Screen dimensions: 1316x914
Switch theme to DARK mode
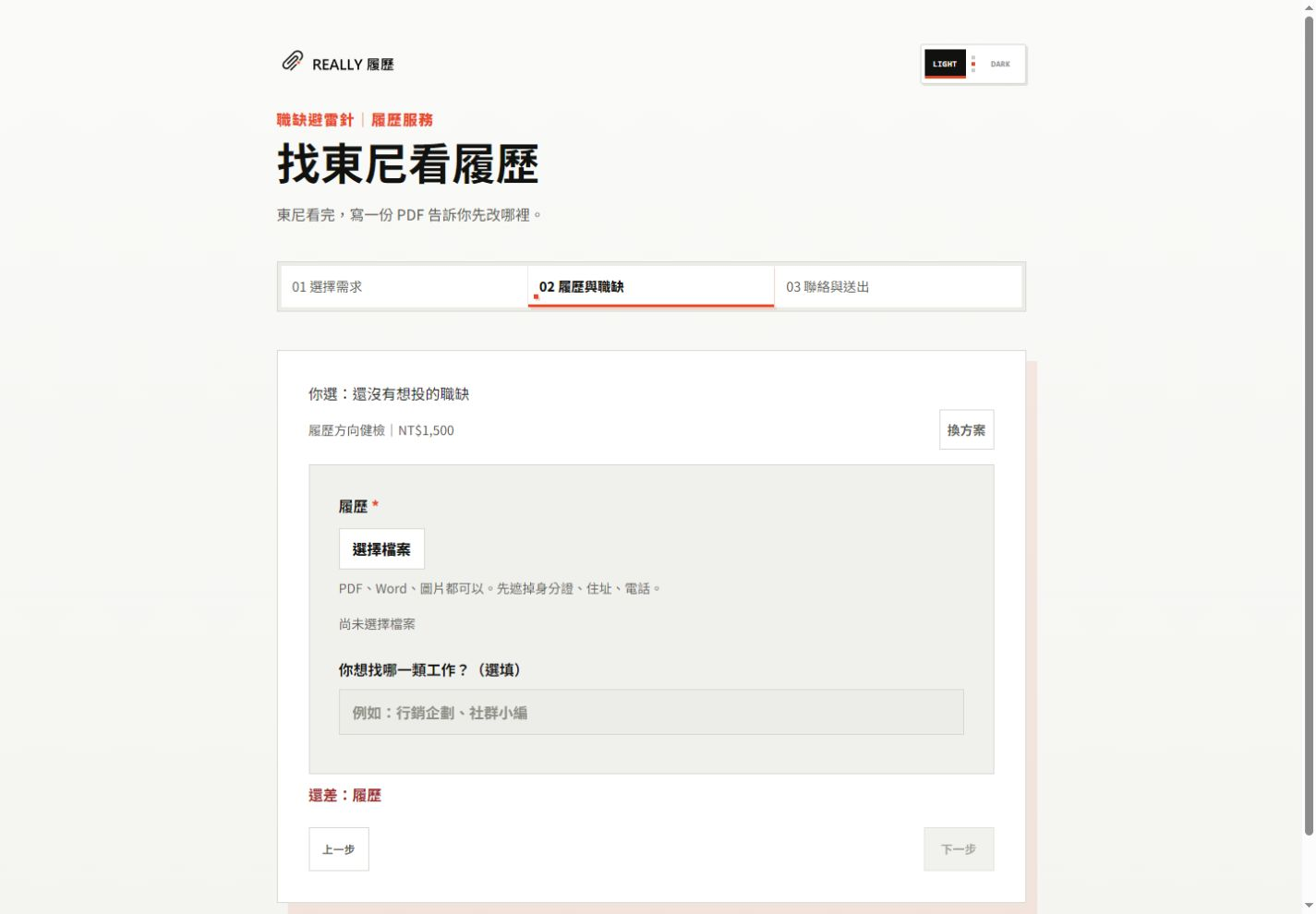point(1000,64)
